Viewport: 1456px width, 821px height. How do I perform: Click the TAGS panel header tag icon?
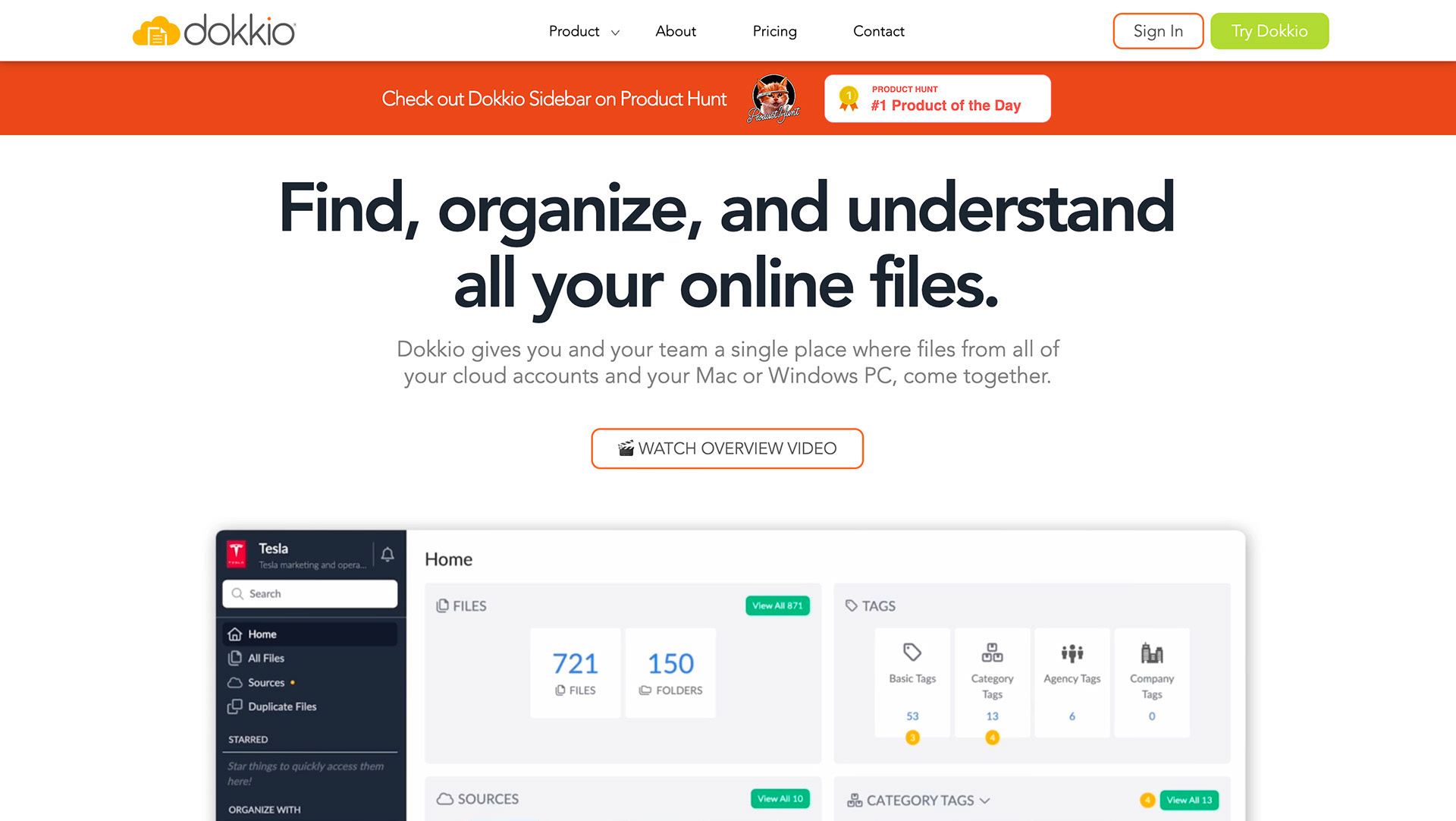point(852,606)
